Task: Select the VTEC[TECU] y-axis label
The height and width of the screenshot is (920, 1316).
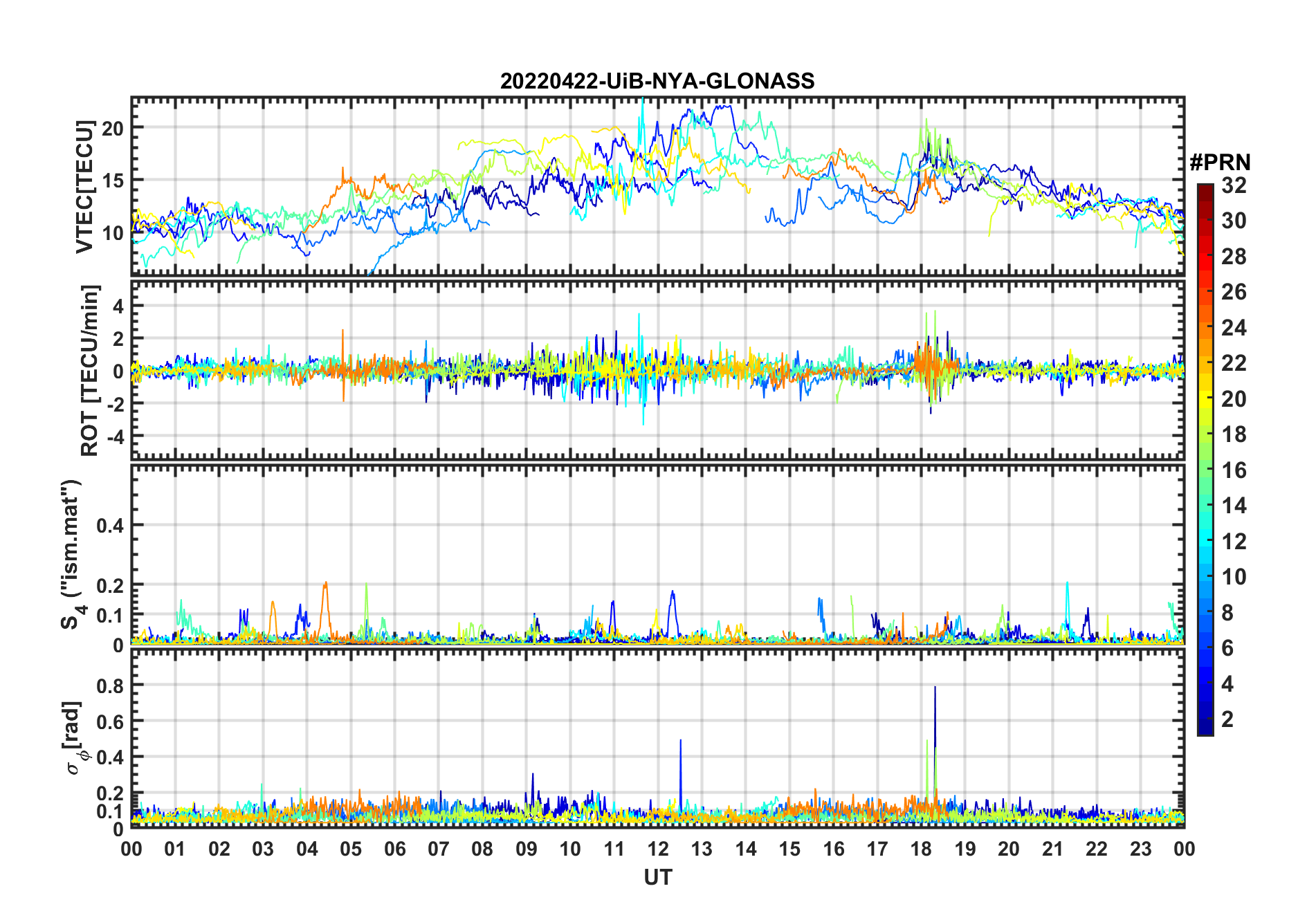Action: (x=84, y=187)
